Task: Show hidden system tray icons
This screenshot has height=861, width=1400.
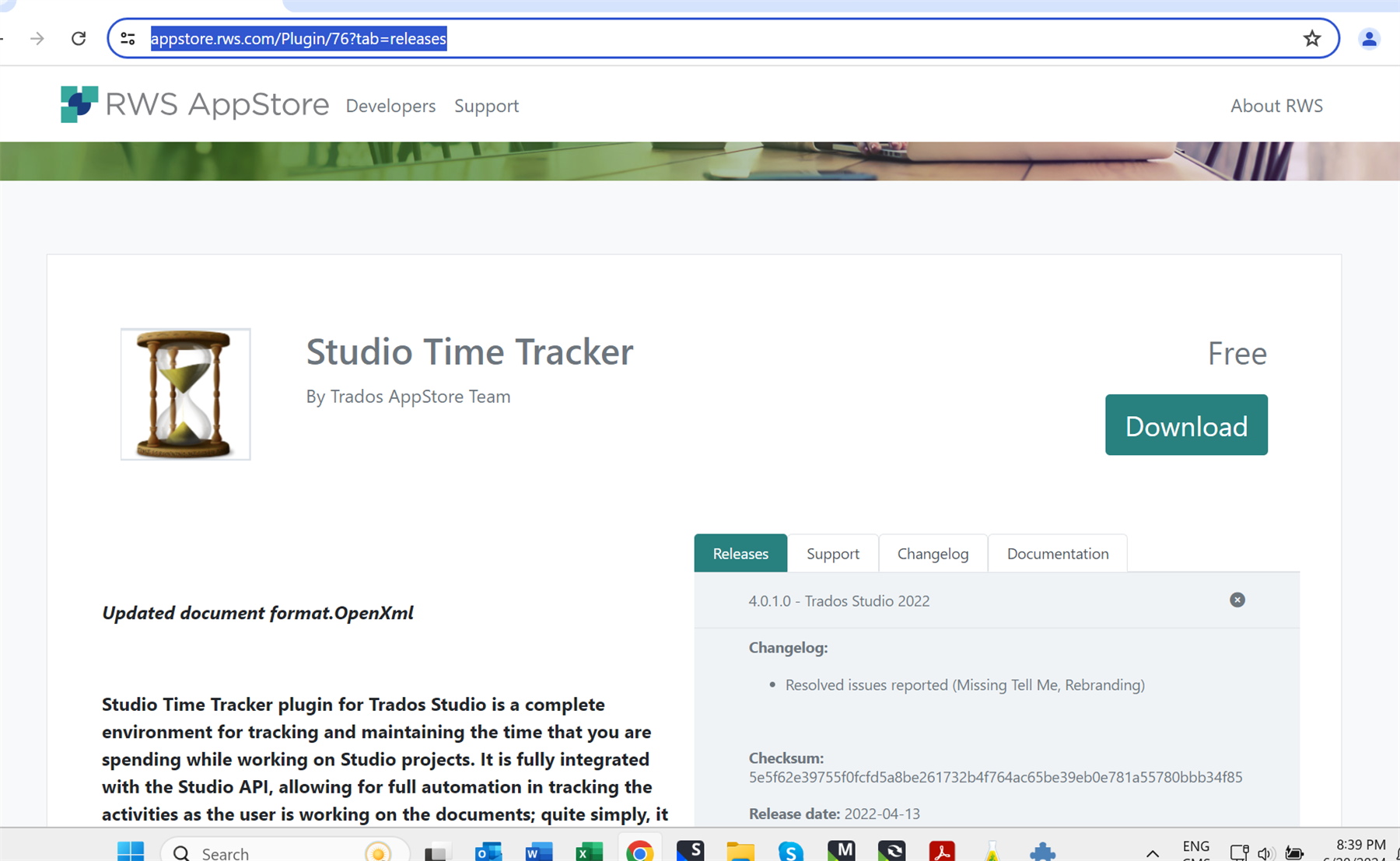Action: [1153, 853]
